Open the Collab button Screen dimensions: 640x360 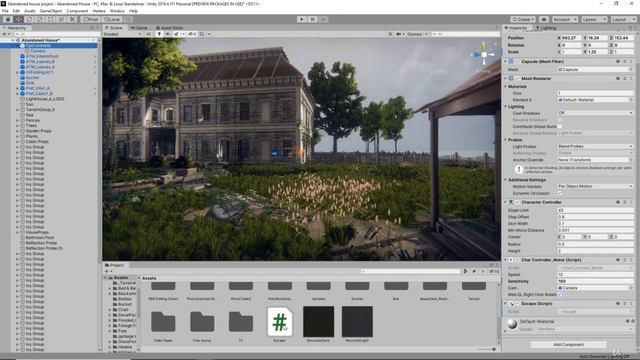pos(523,19)
